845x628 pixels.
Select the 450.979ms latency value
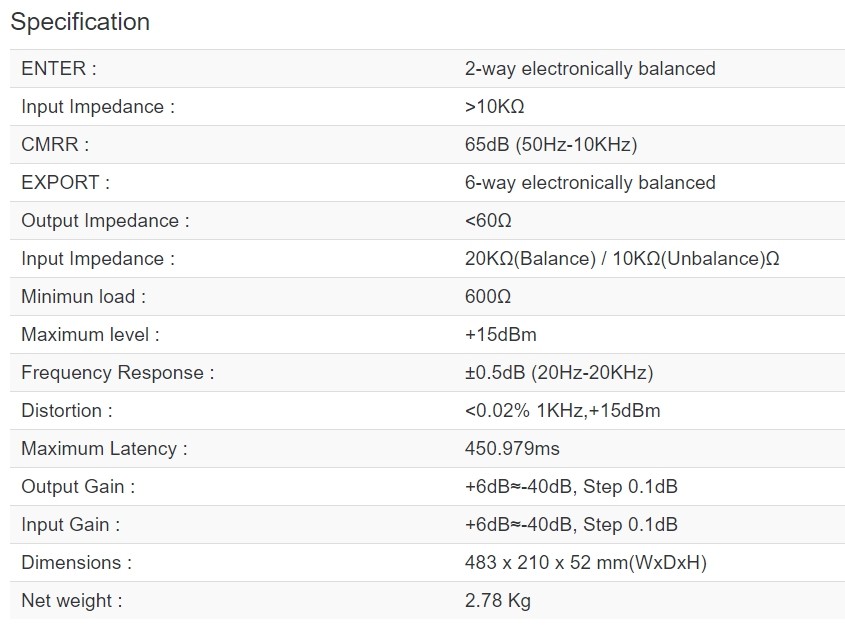coord(512,449)
